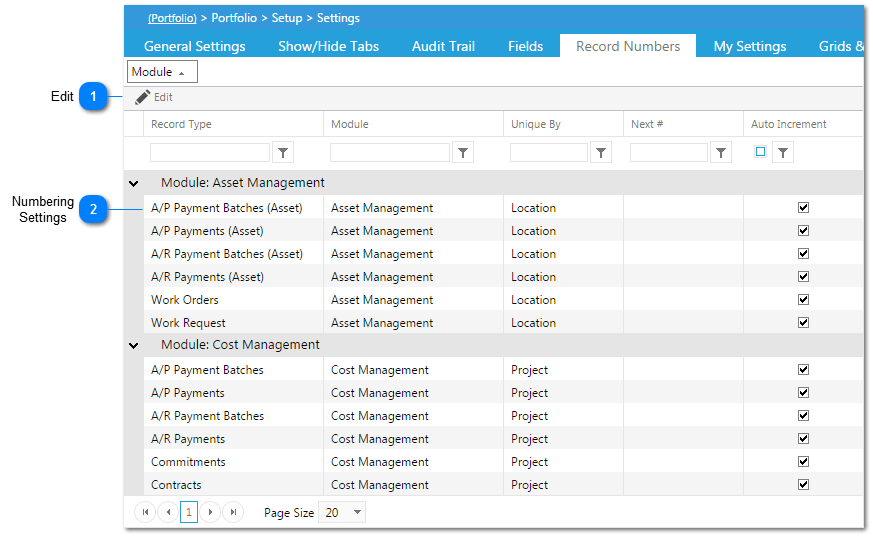The width and height of the screenshot is (873, 537).
Task: Click the Module grouping button
Action: coord(163,72)
